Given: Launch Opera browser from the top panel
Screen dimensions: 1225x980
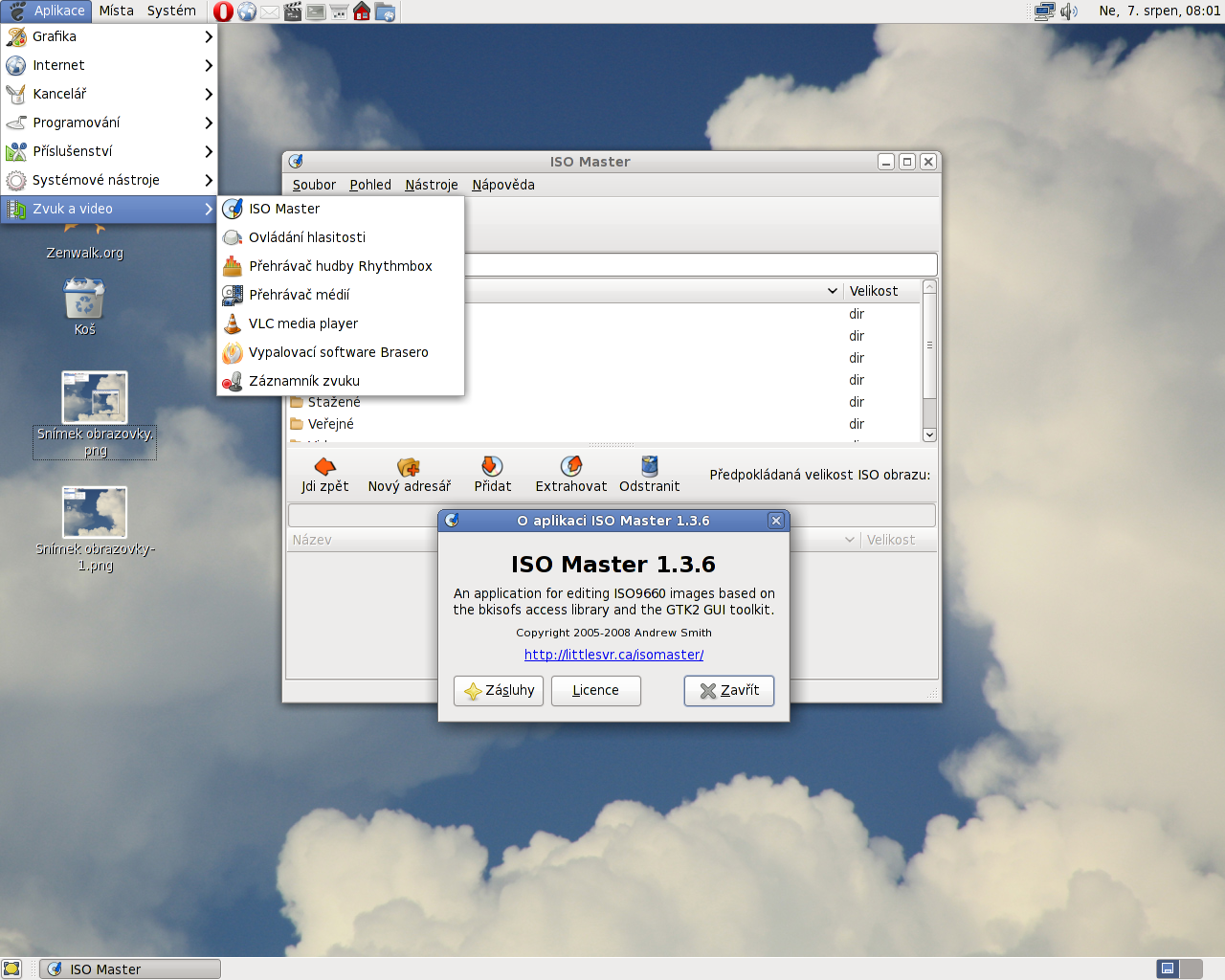Looking at the screenshot, I should [223, 11].
